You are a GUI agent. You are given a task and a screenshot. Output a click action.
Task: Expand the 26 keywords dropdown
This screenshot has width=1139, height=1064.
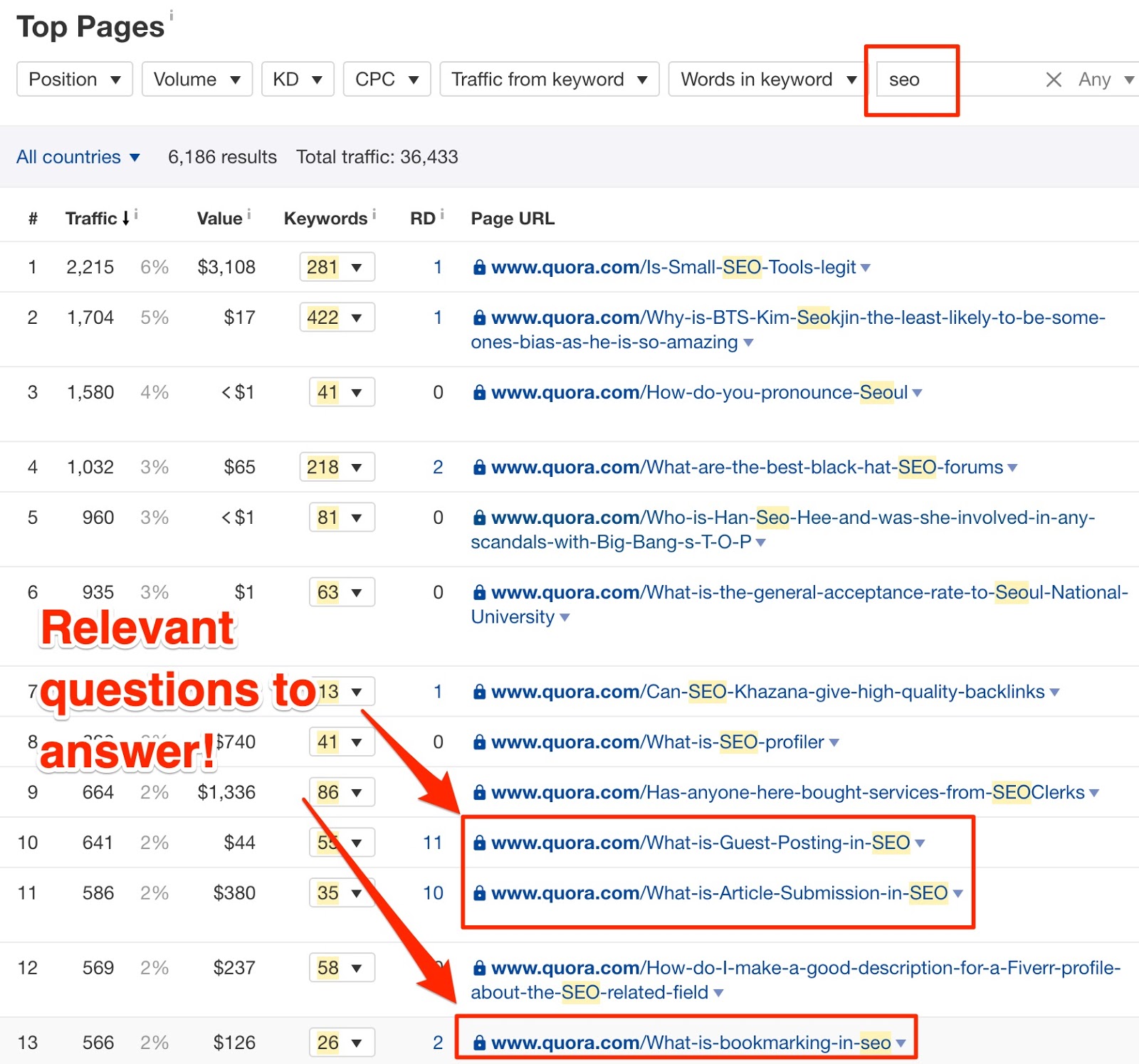point(342,1043)
